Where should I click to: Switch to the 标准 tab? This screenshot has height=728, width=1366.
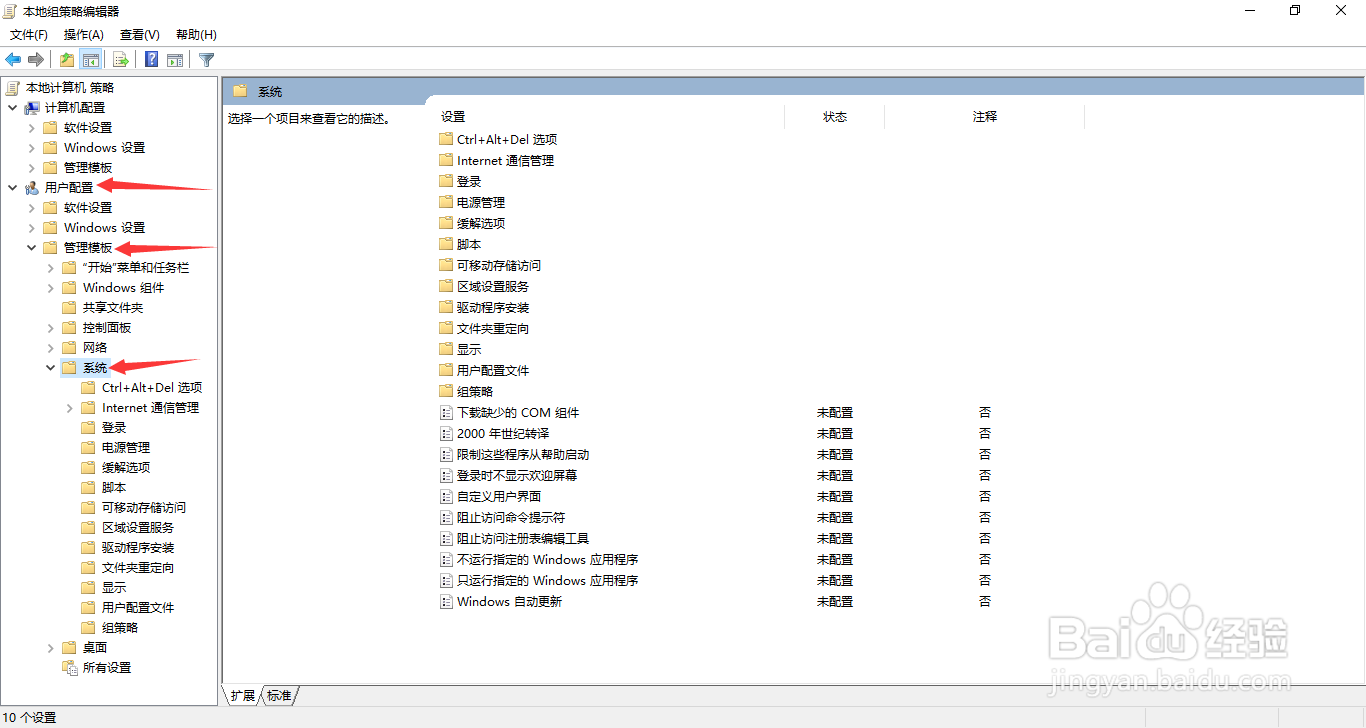[x=277, y=695]
